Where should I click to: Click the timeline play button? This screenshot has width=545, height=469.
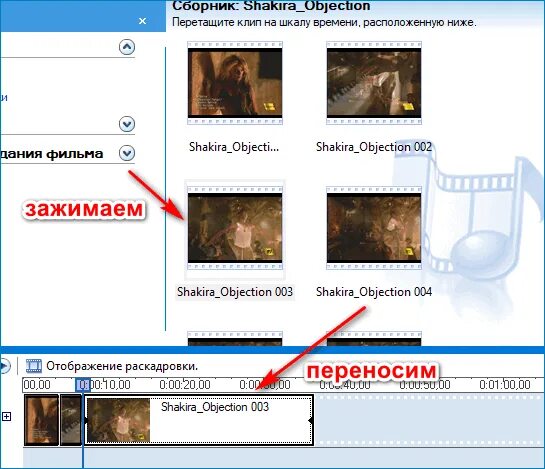click(5, 366)
